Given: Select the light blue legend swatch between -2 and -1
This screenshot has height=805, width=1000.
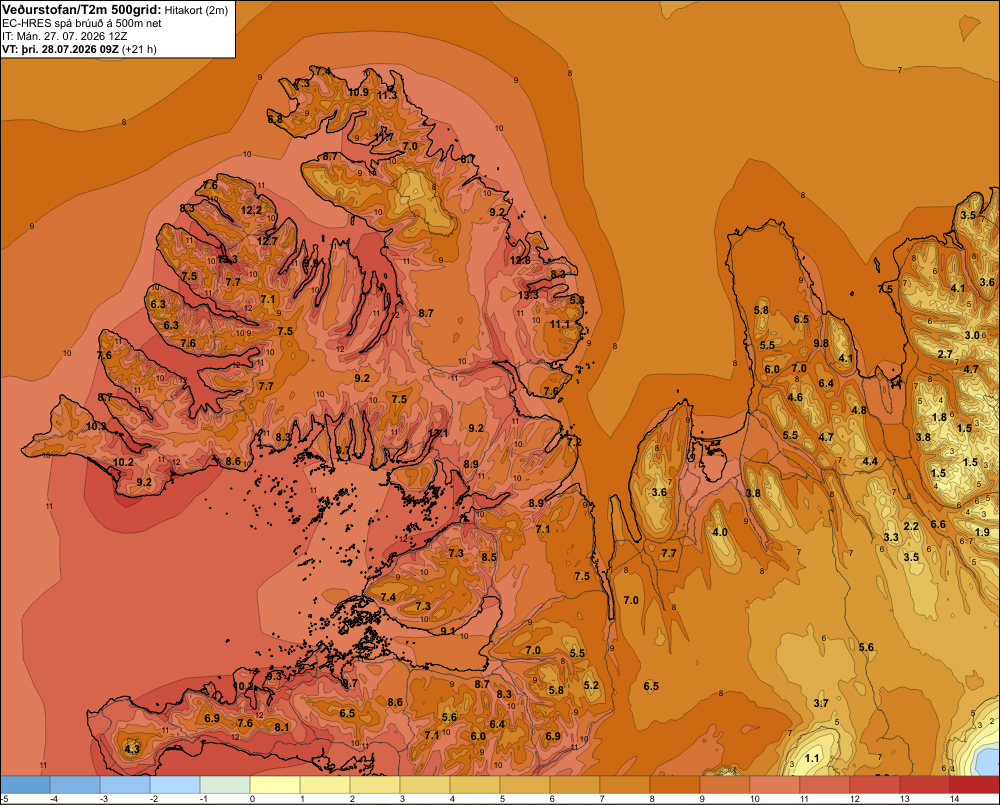Looking at the screenshot, I should (x=175, y=784).
